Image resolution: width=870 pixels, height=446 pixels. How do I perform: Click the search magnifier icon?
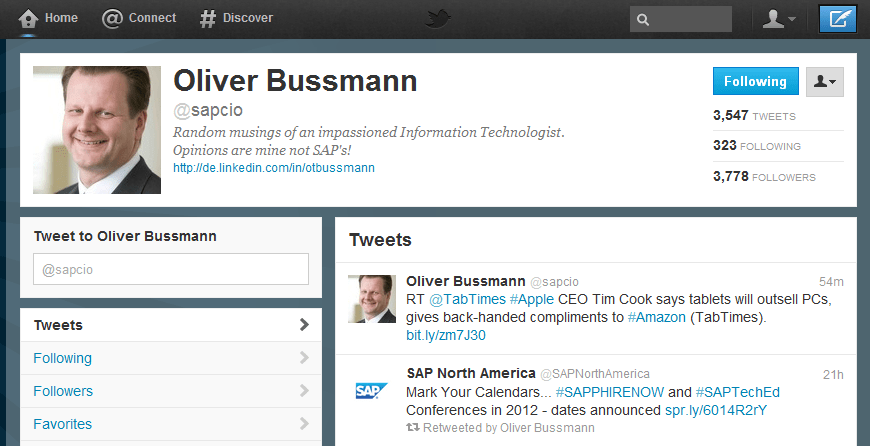click(643, 19)
